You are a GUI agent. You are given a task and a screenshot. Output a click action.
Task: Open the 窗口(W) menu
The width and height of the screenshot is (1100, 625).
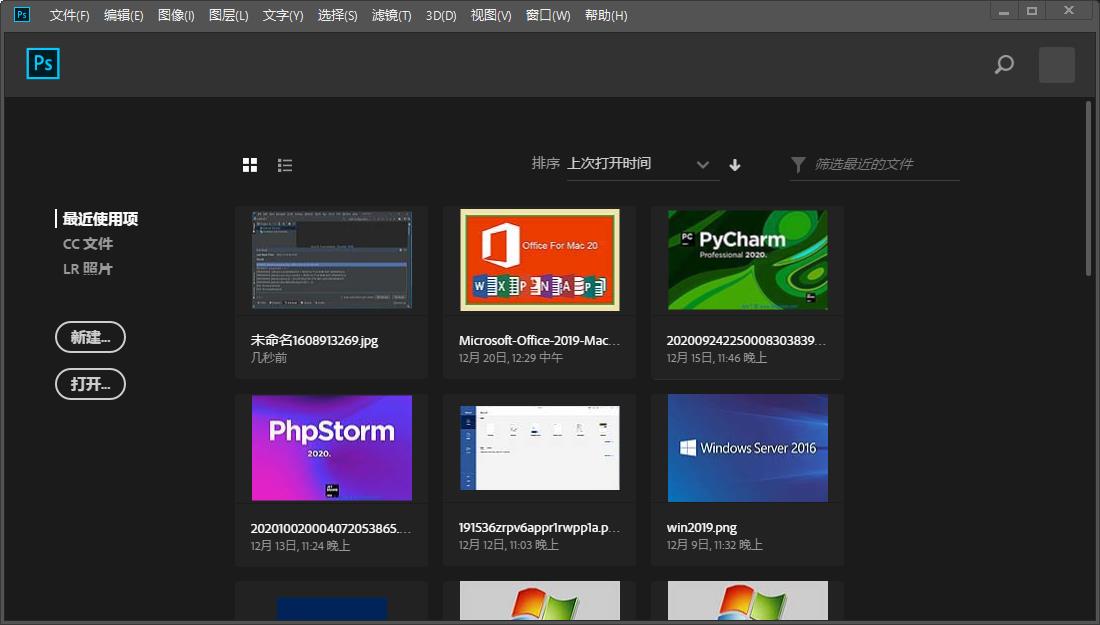pyautogui.click(x=548, y=15)
